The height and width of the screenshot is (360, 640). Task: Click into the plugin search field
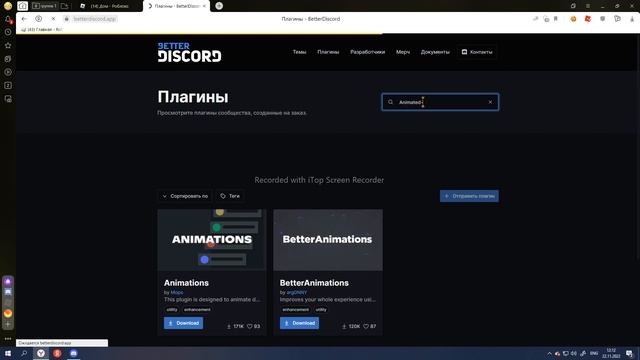click(x=440, y=102)
